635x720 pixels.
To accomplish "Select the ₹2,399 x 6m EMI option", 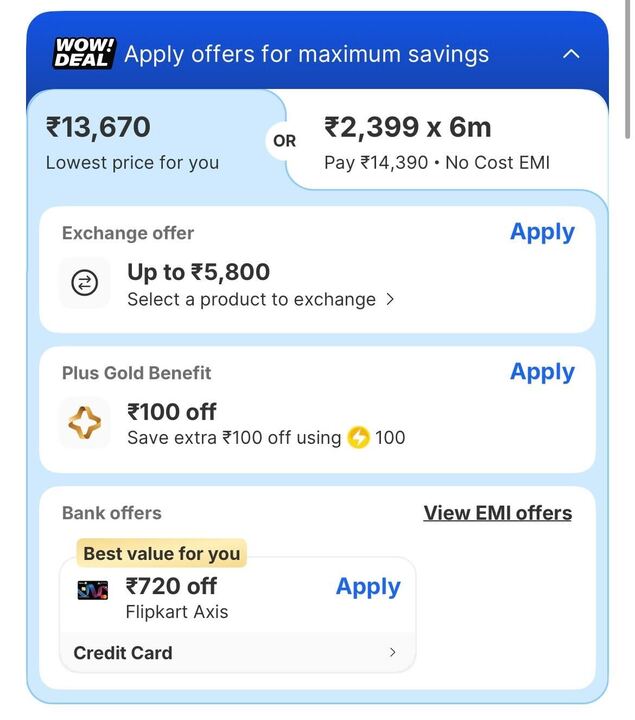I will click(437, 142).
